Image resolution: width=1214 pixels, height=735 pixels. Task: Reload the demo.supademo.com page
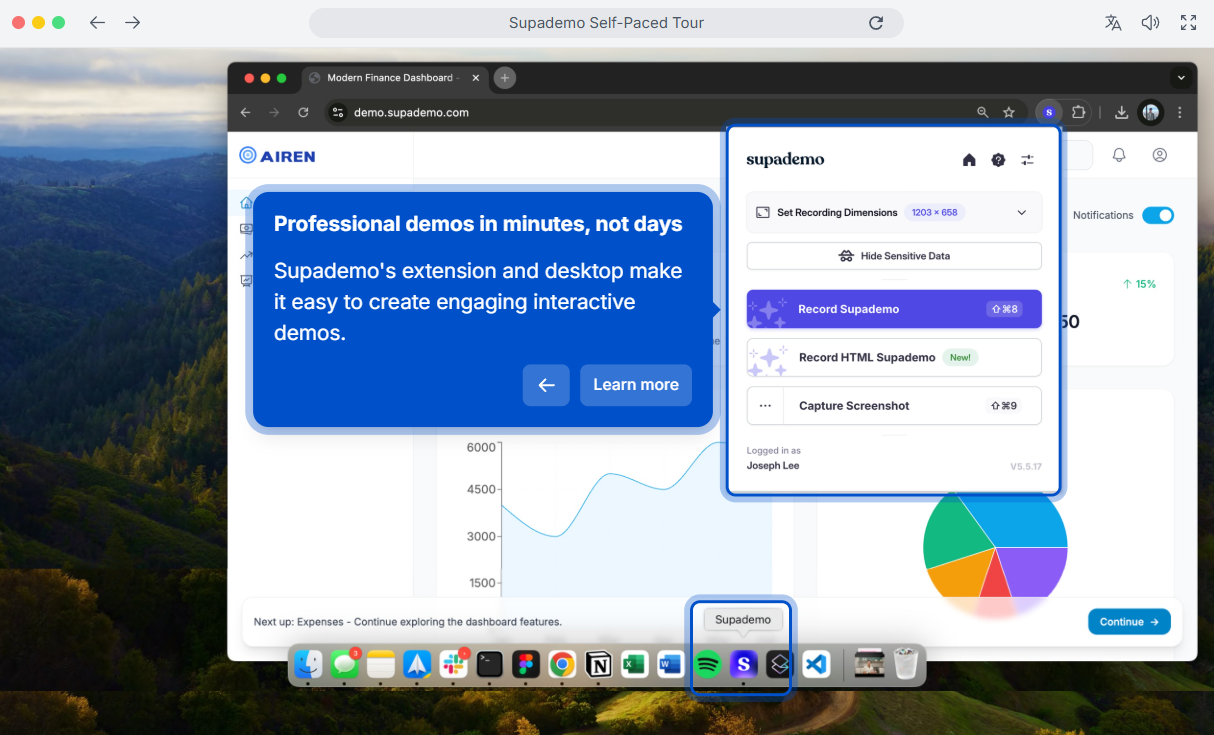click(303, 112)
